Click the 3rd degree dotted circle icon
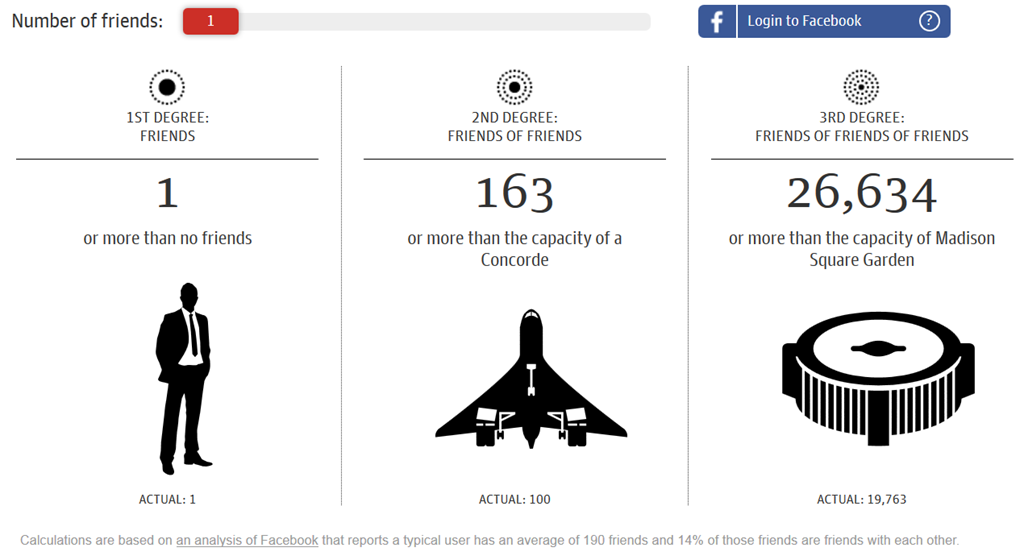1024x560 pixels. click(x=861, y=87)
